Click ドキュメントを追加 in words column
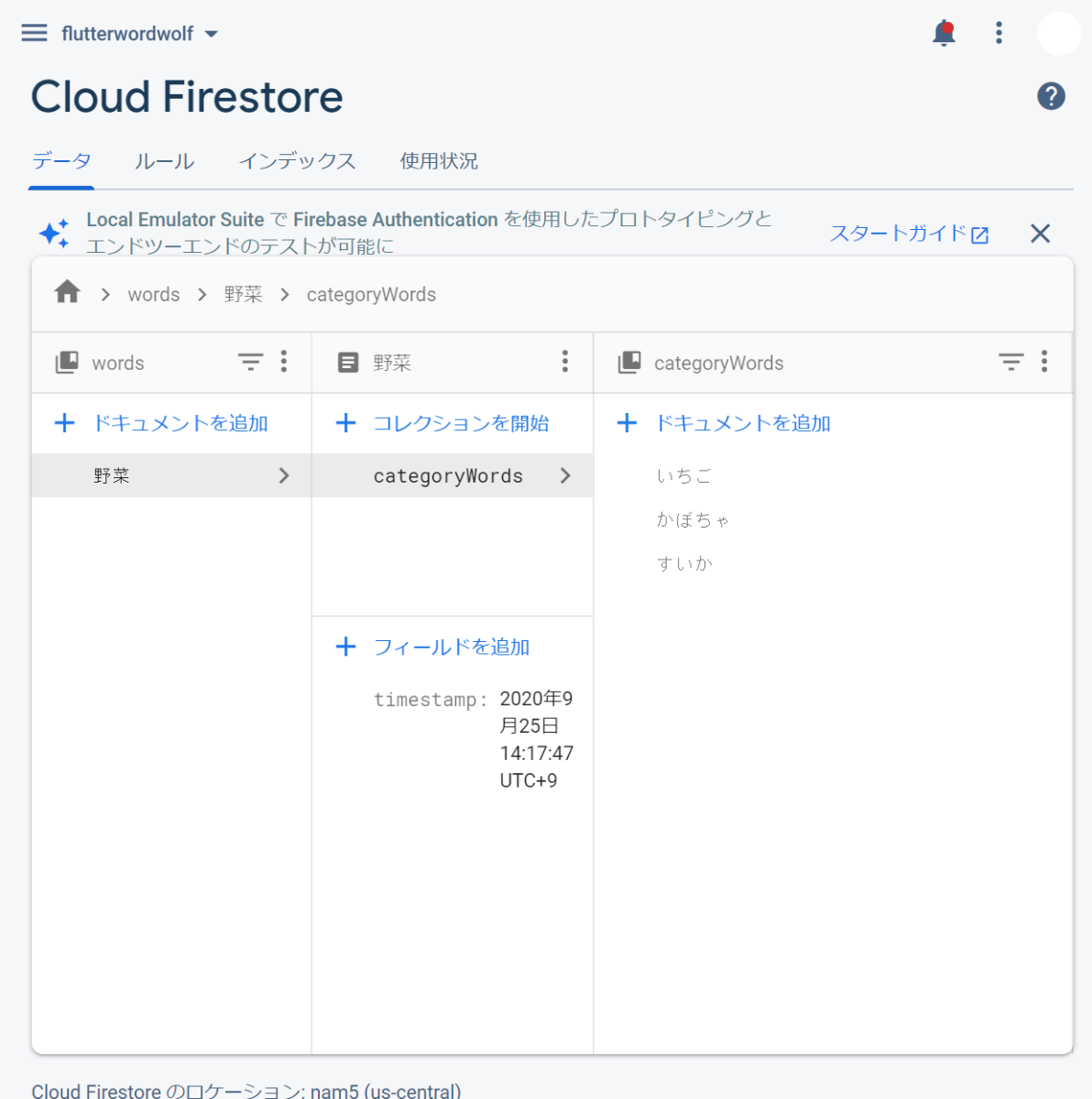The height and width of the screenshot is (1099, 1092). 161,423
